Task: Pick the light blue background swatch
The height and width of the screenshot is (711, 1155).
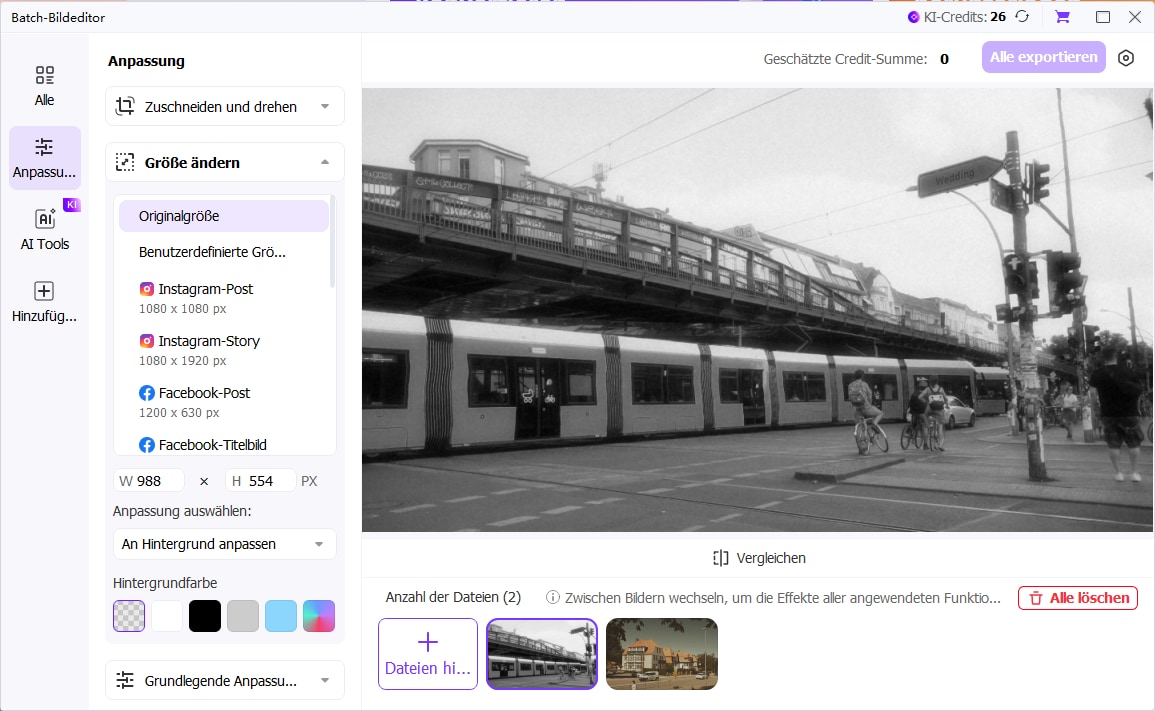Action: [281, 616]
